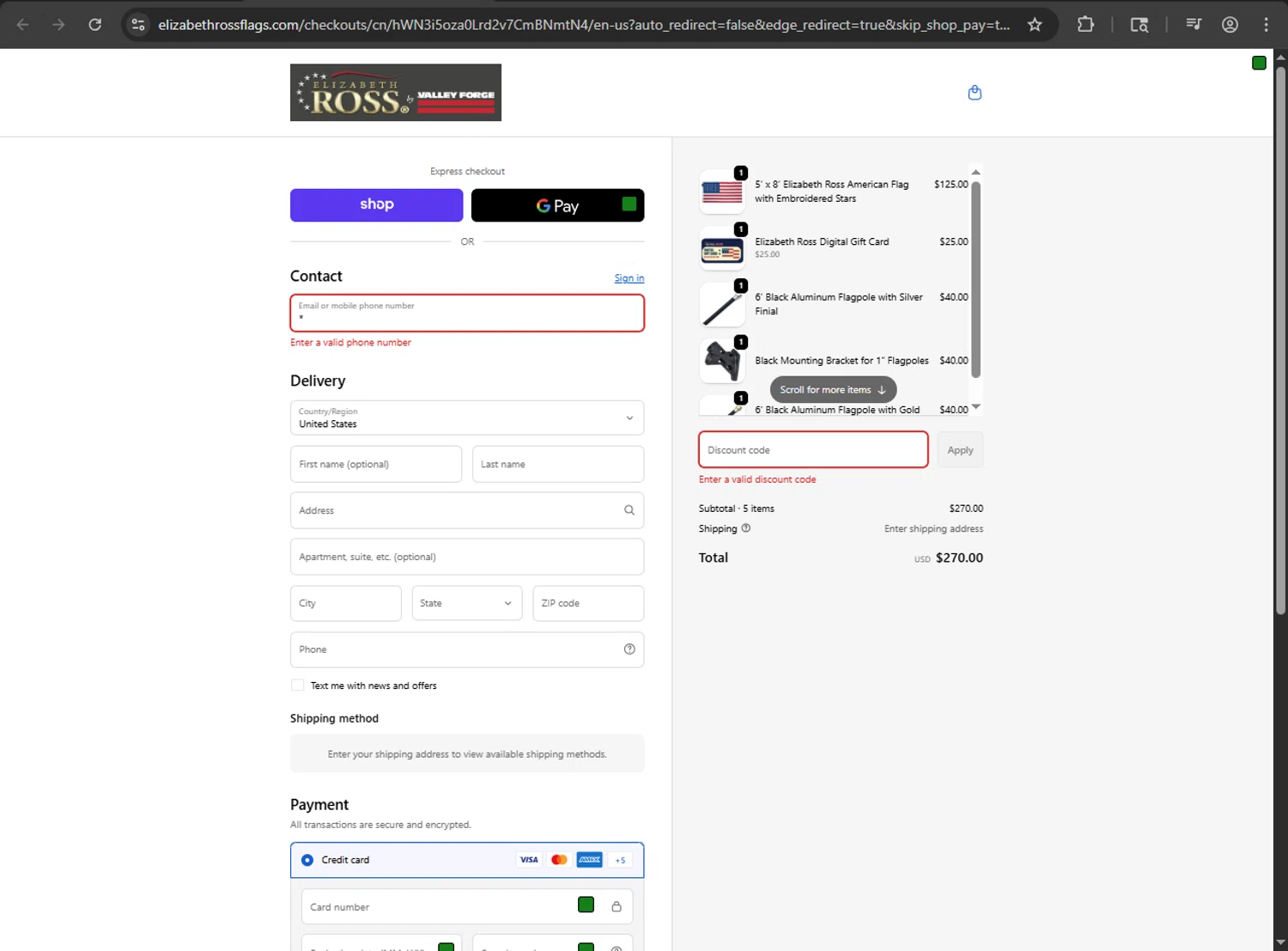Click the Visa card logo
The image size is (1288, 951).
click(x=529, y=860)
